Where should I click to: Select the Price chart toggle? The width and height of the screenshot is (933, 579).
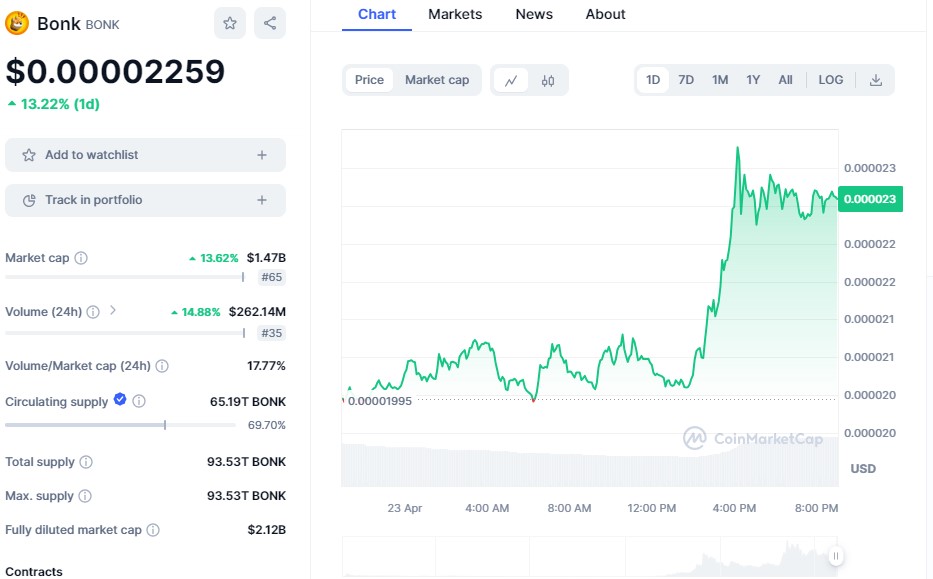(369, 80)
